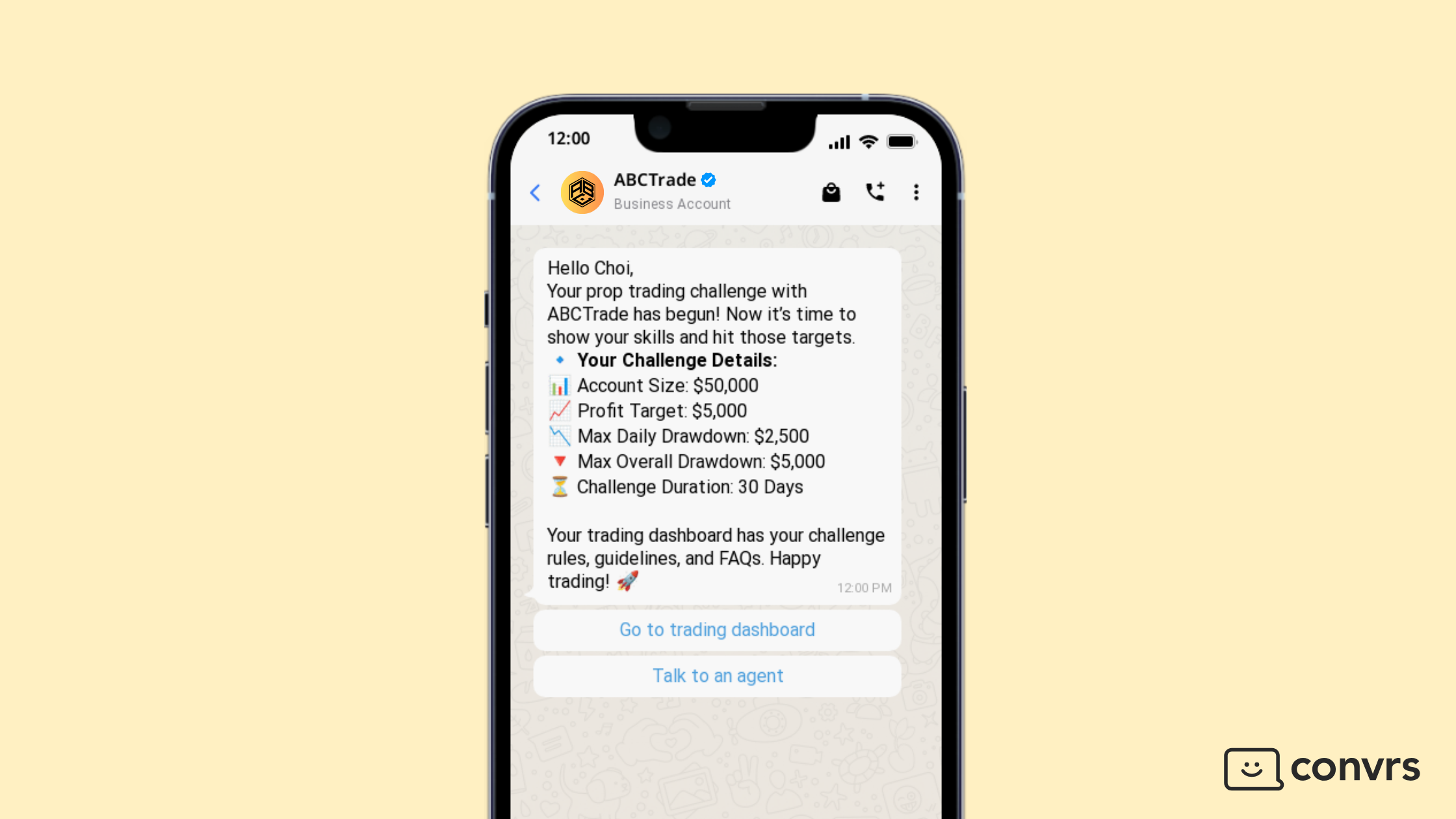Tap the ABCTrade verified badge icon
The width and height of the screenshot is (1456, 819).
pos(707,180)
